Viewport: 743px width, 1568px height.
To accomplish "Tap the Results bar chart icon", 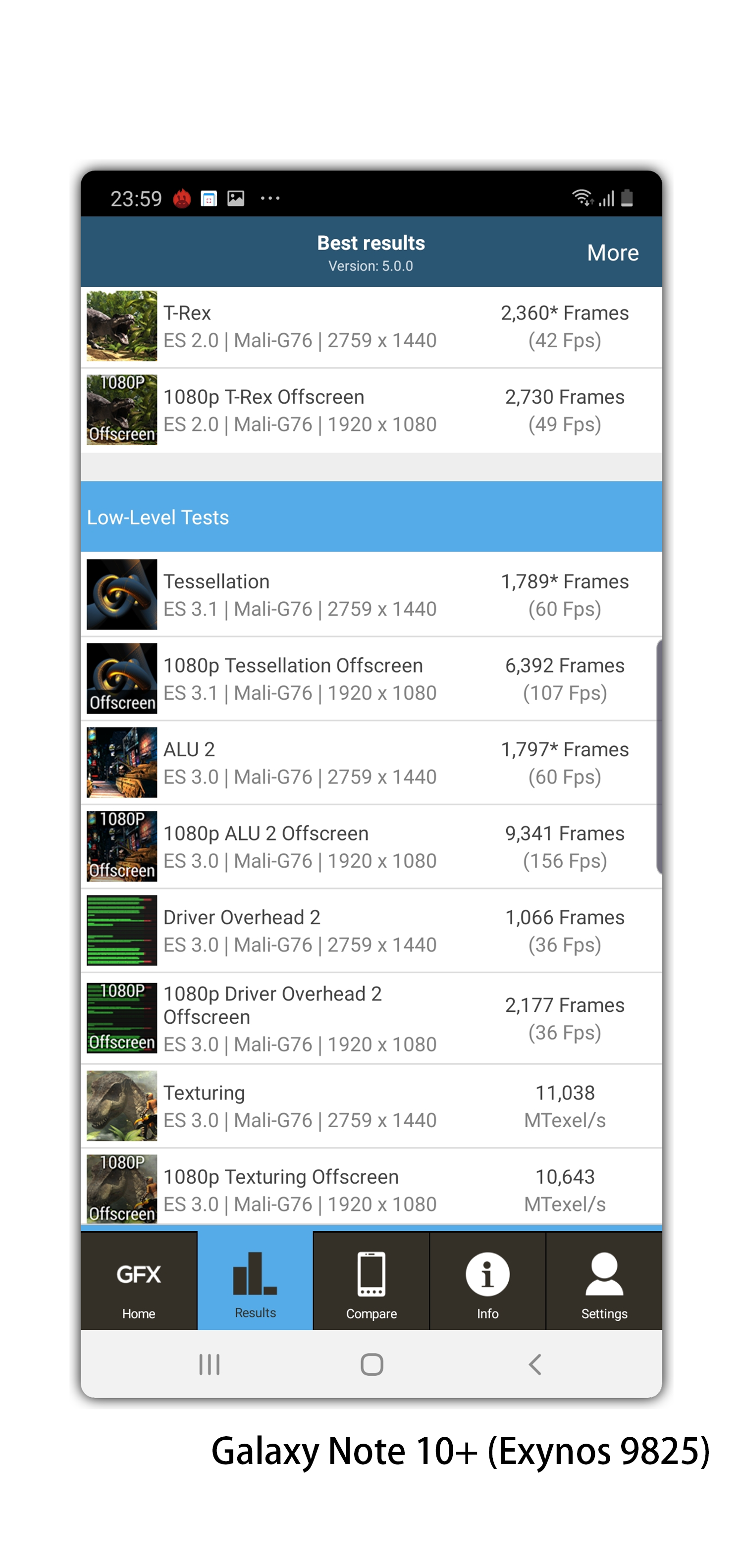I will click(x=255, y=1274).
